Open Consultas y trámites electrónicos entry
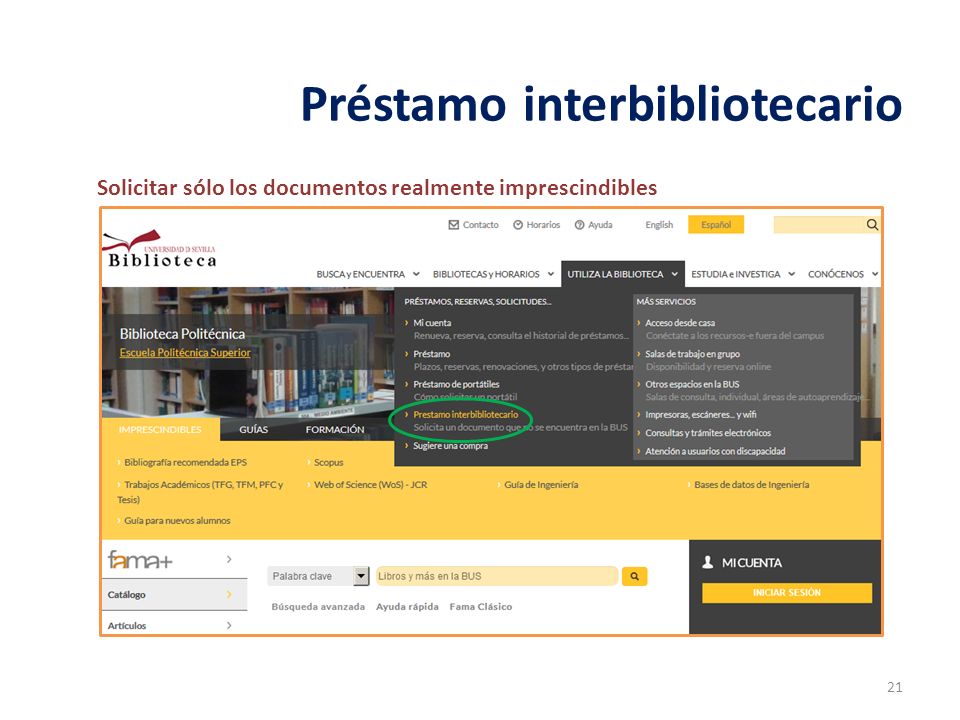This screenshot has height=720, width=960. tap(708, 433)
